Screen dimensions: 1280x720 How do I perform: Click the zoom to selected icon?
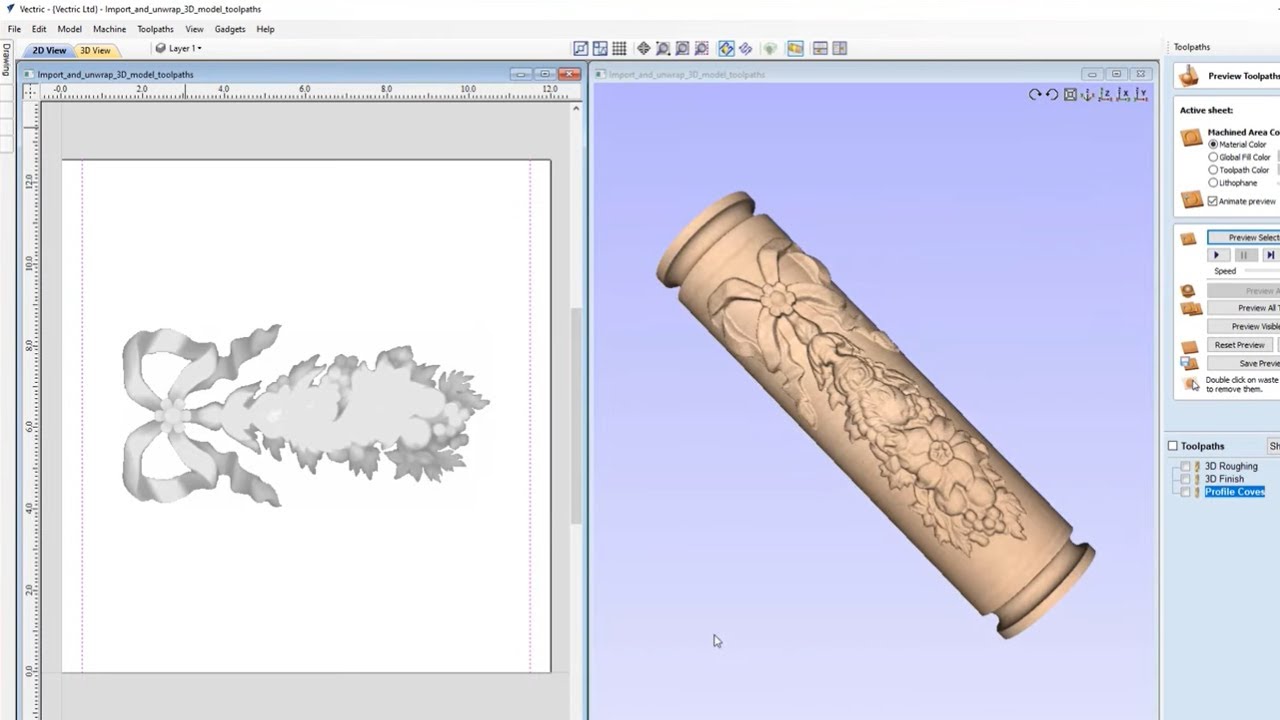pyautogui.click(x=702, y=48)
